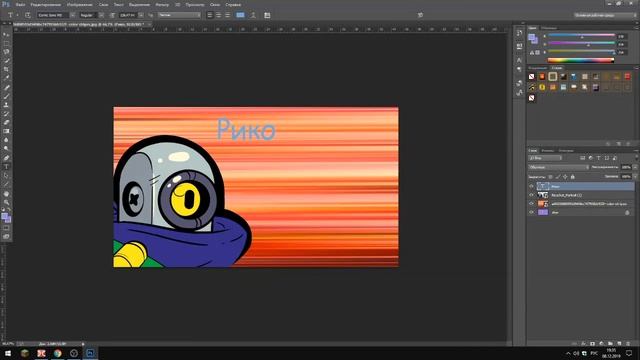Select the Move tool
The width and height of the screenshot is (640, 360).
point(6,35)
